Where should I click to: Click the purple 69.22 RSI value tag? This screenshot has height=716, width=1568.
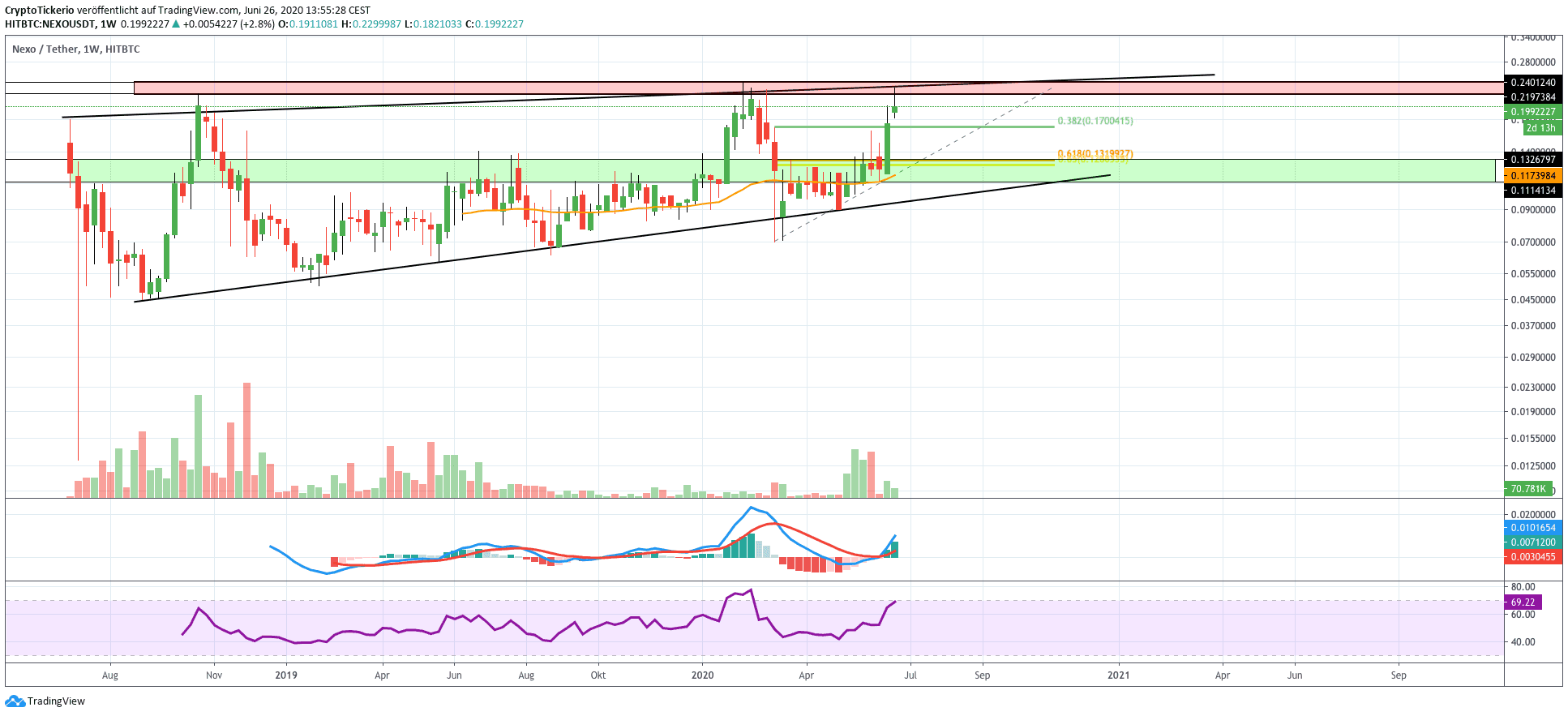[x=1523, y=602]
